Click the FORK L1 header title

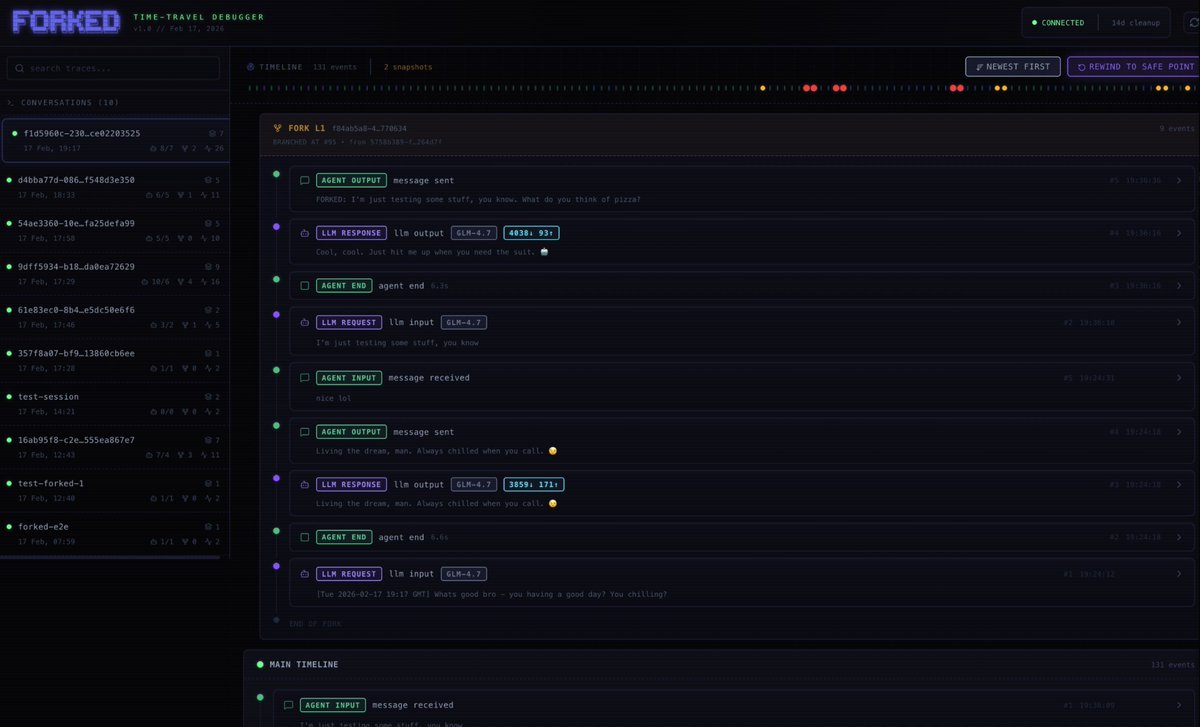[x=306, y=128]
